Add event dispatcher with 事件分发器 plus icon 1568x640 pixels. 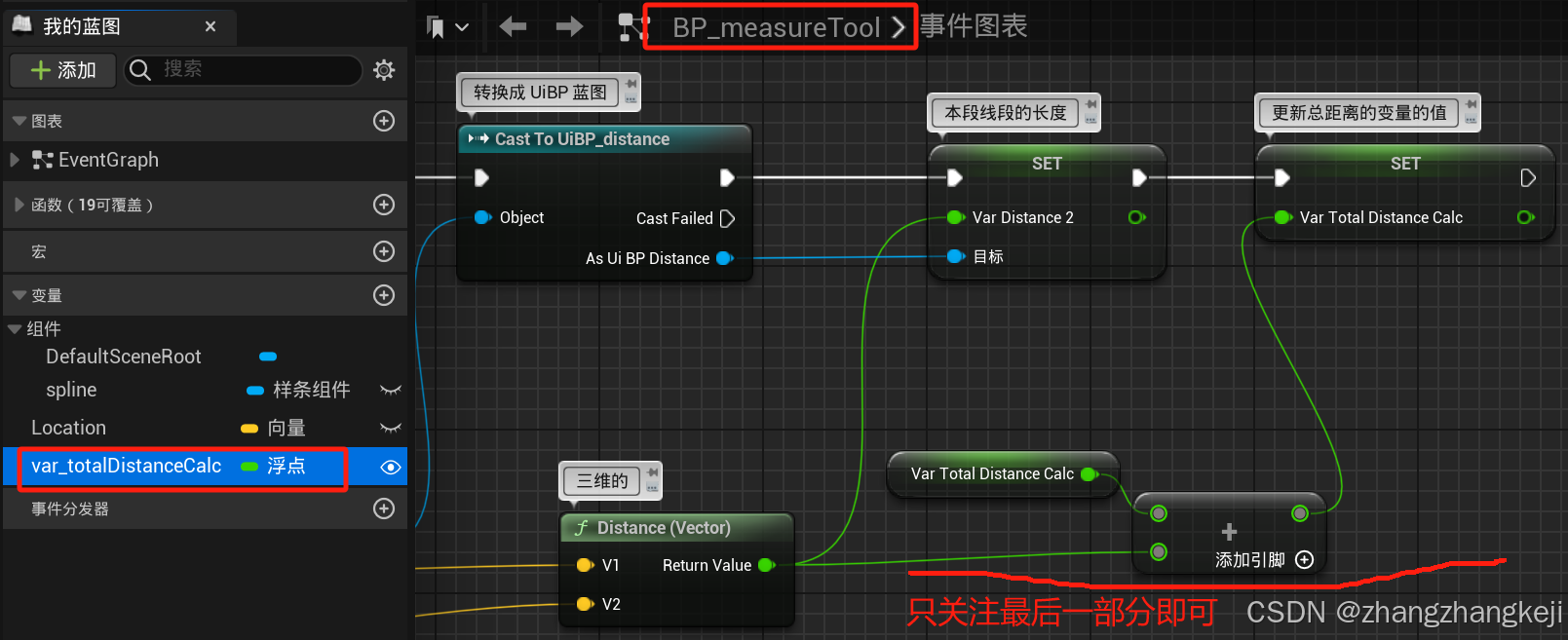[x=384, y=508]
